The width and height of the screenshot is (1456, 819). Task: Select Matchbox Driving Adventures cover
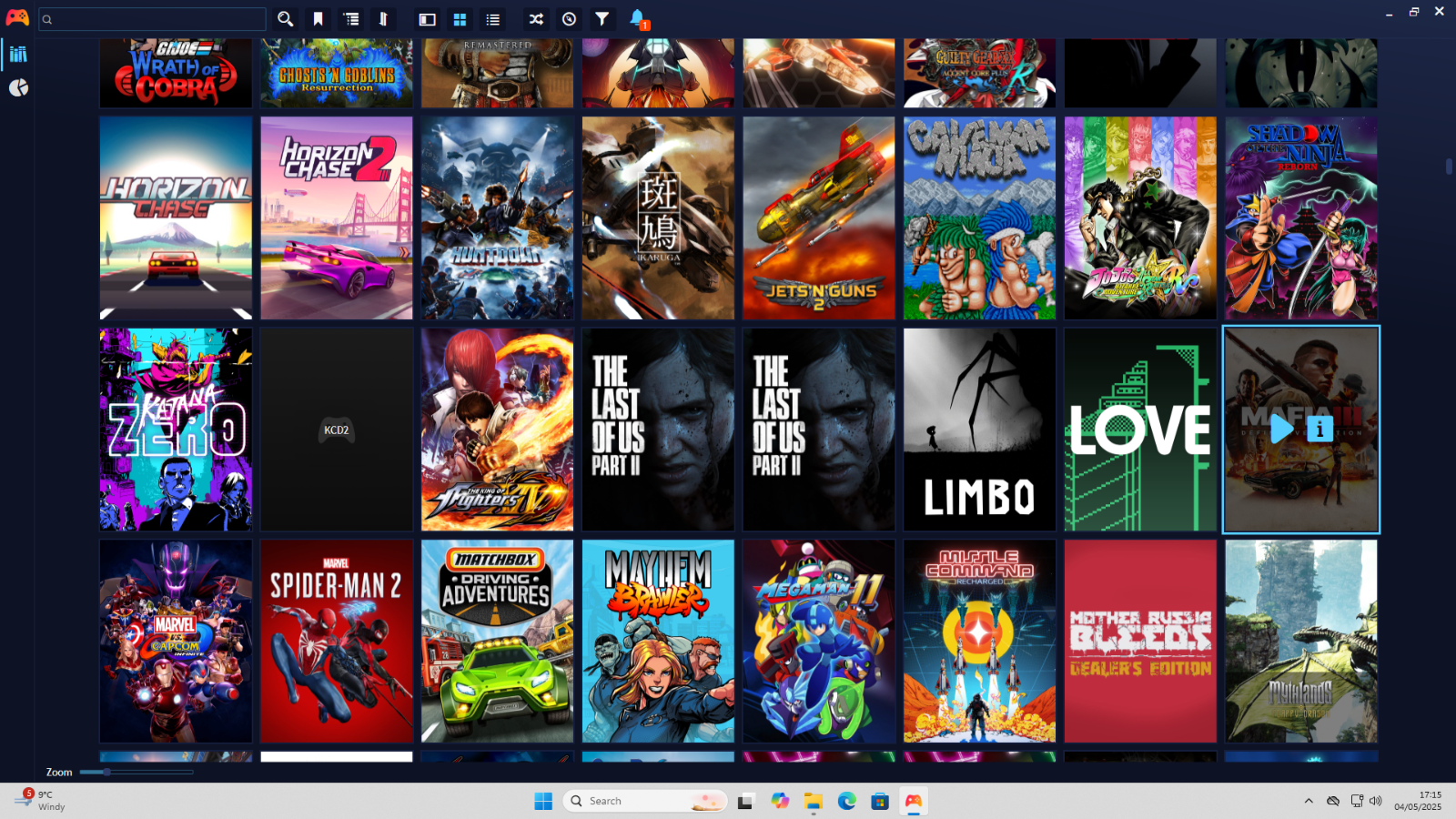coord(497,642)
